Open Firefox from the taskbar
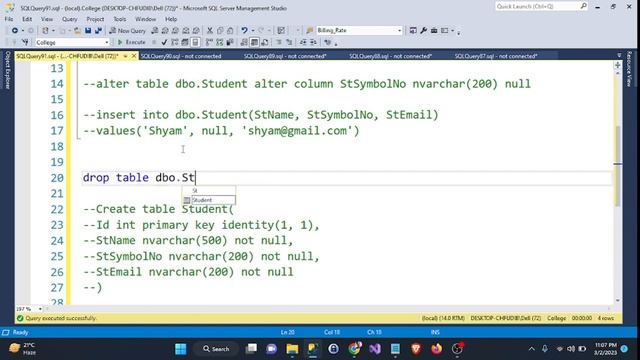 tap(436, 349)
